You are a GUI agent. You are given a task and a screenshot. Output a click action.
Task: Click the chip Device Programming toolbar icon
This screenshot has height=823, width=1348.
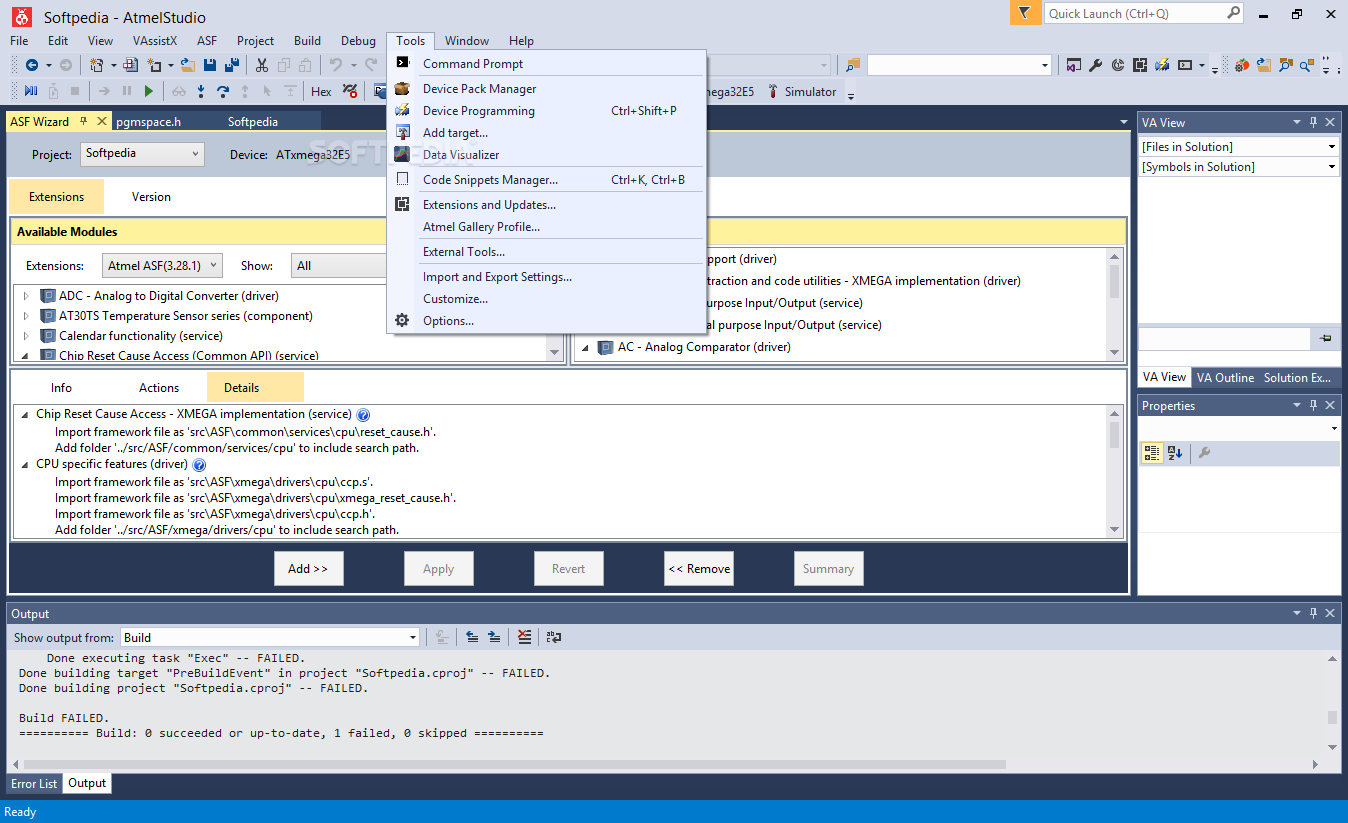pyautogui.click(x=1140, y=65)
